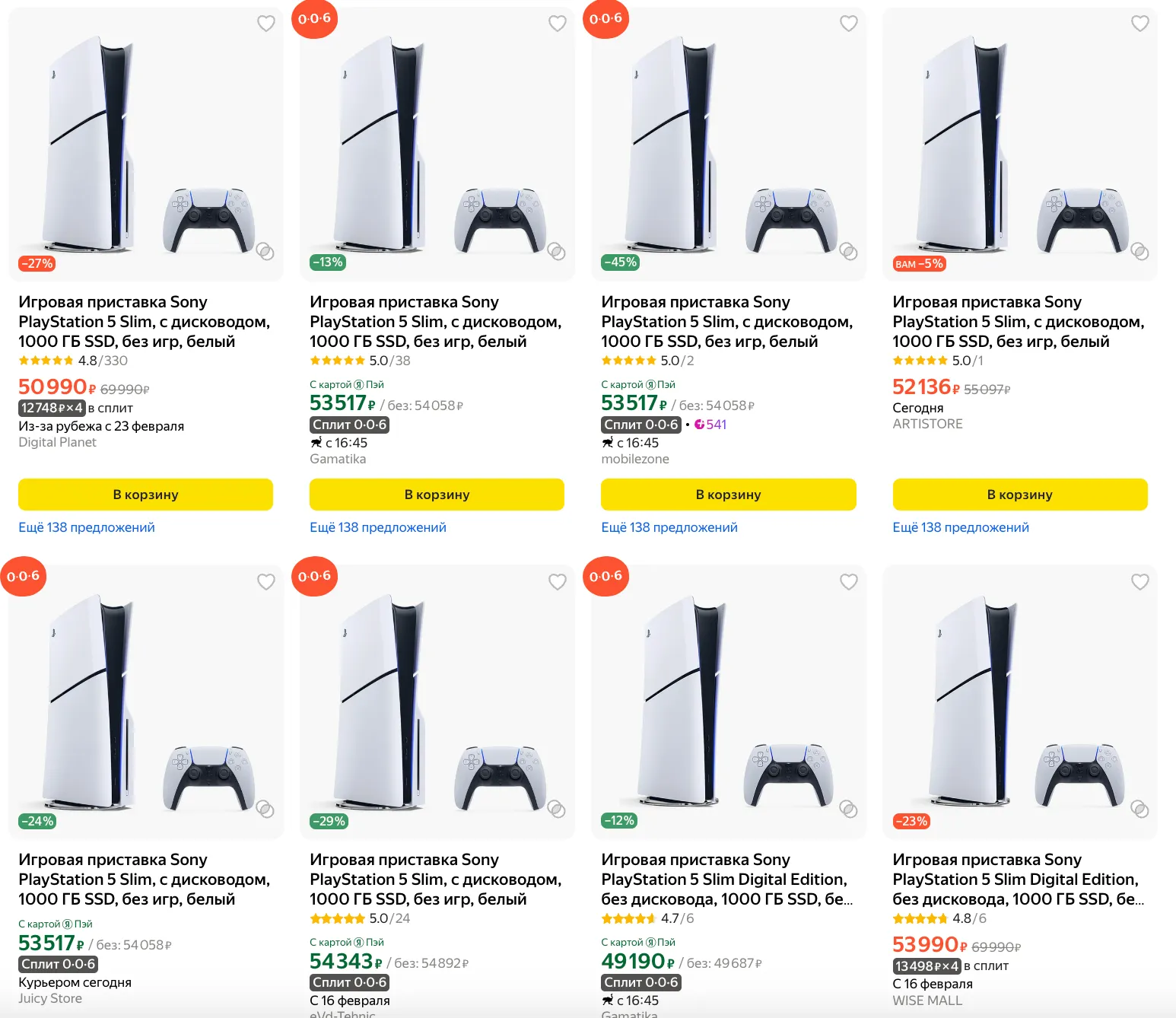The height and width of the screenshot is (1018, 1176).
Task: Expand 138 more offers under mobilezone listing
Action: tap(669, 527)
